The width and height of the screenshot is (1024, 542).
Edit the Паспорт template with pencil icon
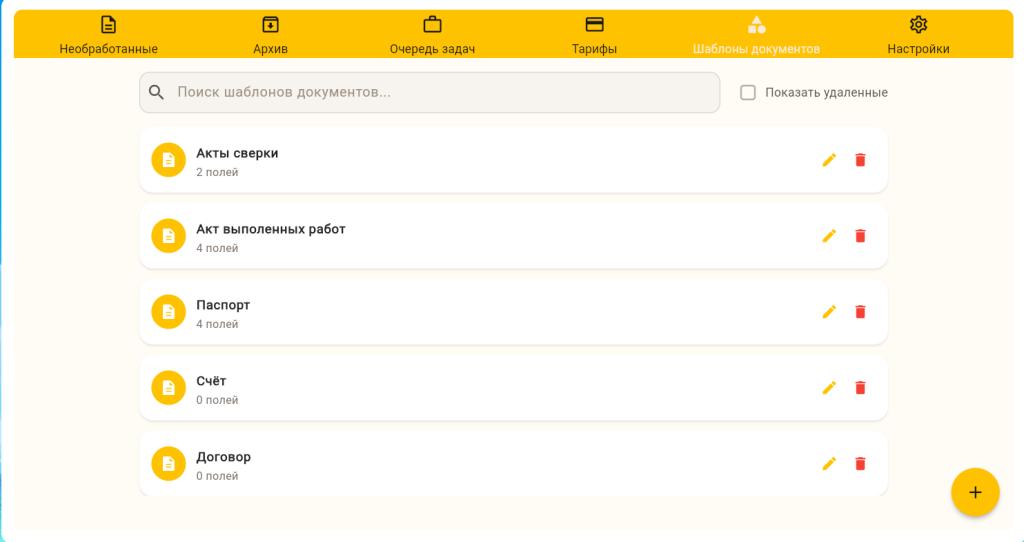pos(829,312)
